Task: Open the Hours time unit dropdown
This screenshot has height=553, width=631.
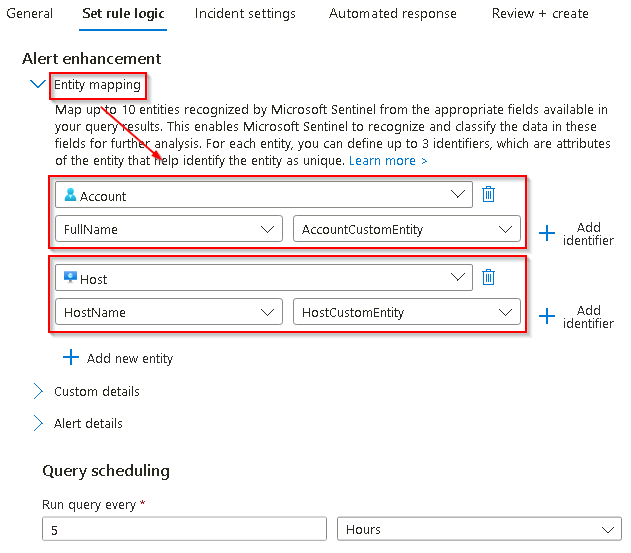Action: 479,529
